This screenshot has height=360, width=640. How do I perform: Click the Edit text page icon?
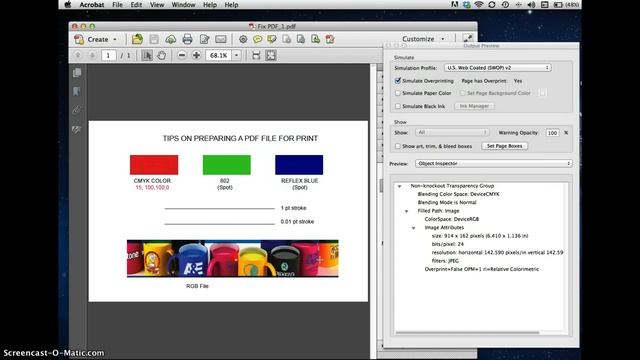pos(204,39)
